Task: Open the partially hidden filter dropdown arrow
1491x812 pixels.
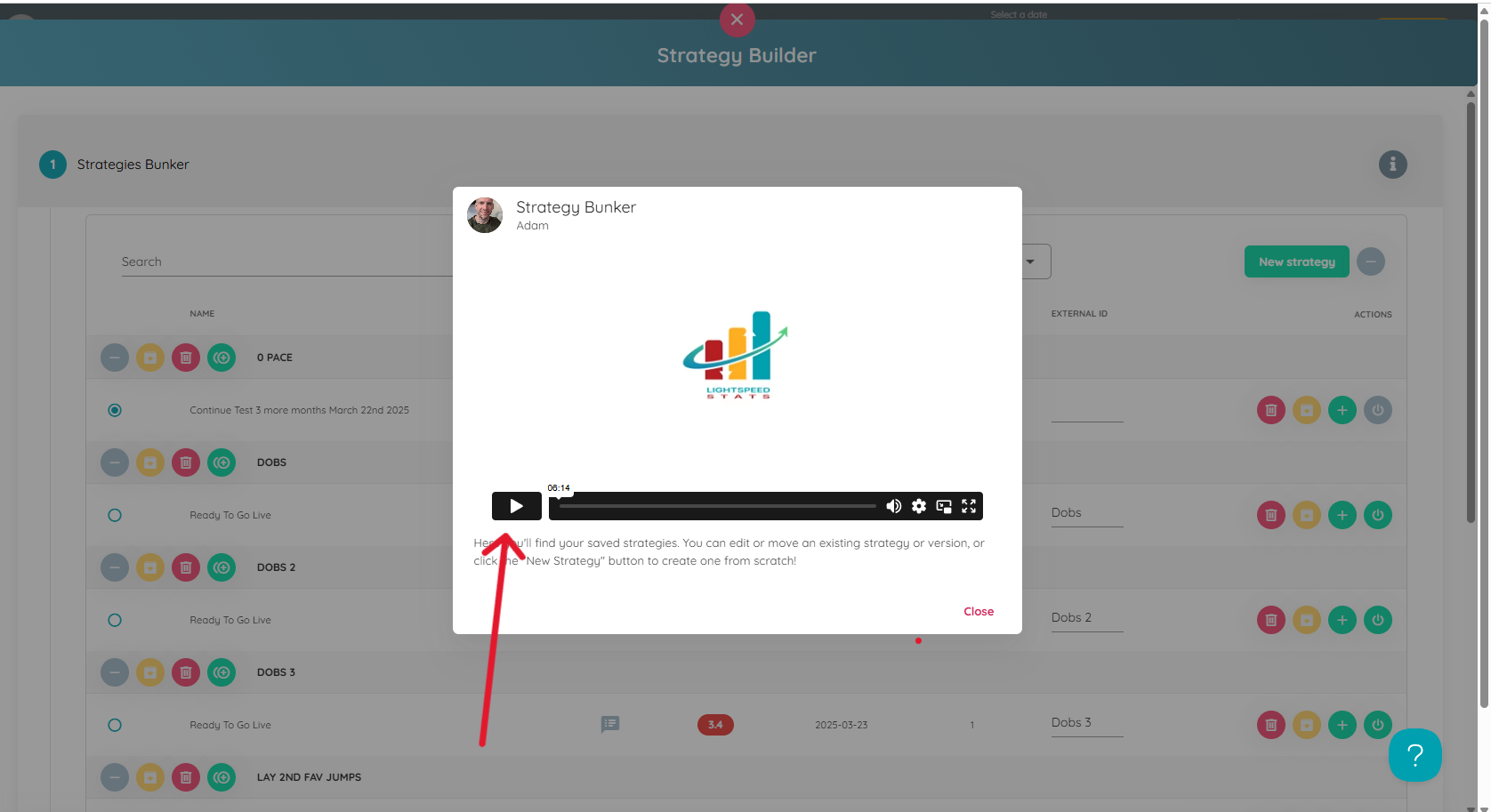Action: [1030, 261]
